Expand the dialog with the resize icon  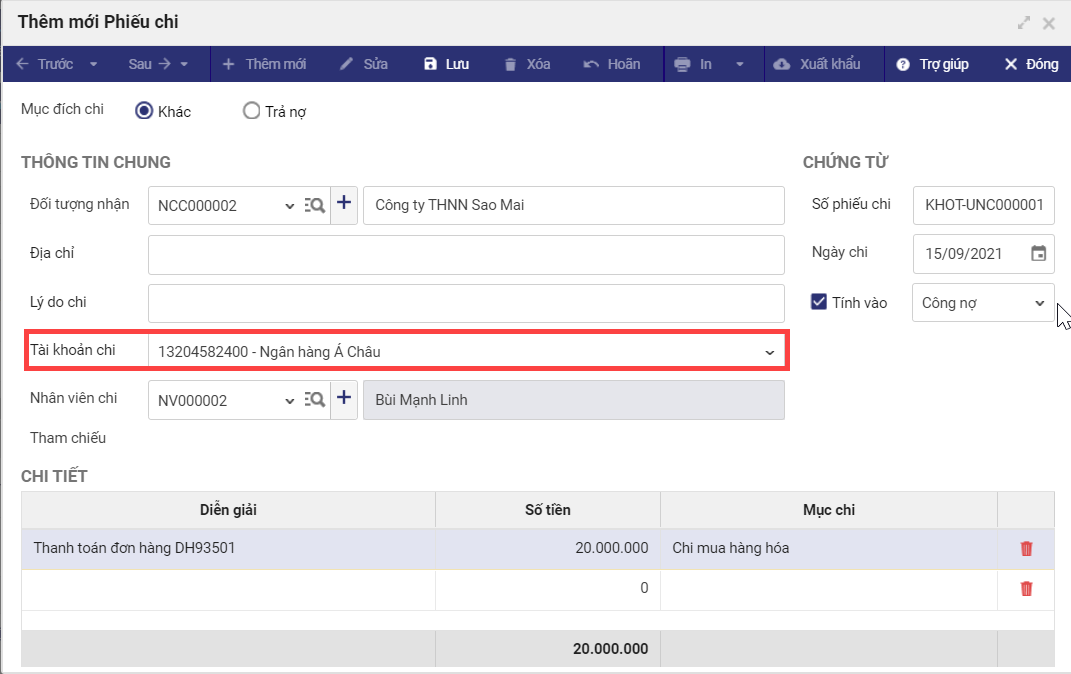1024,22
